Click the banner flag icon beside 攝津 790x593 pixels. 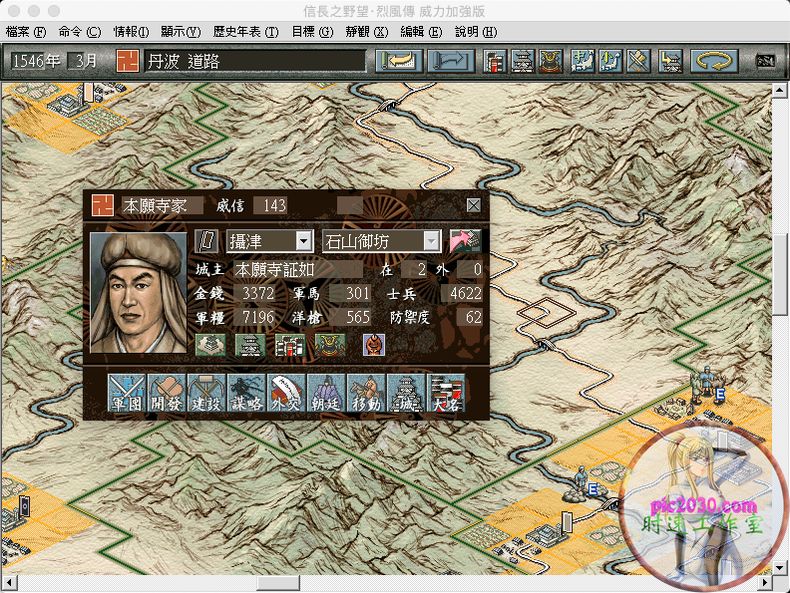coord(207,241)
